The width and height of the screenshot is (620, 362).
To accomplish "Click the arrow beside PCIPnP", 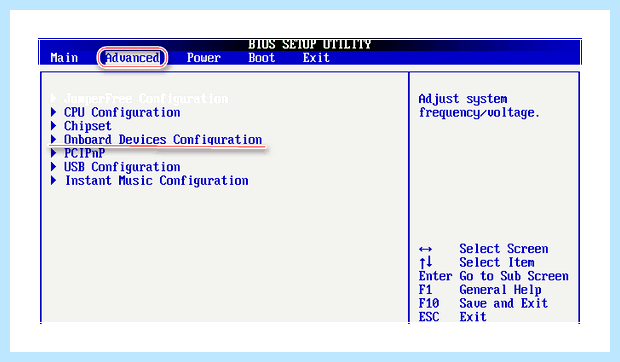I will click(x=54, y=153).
